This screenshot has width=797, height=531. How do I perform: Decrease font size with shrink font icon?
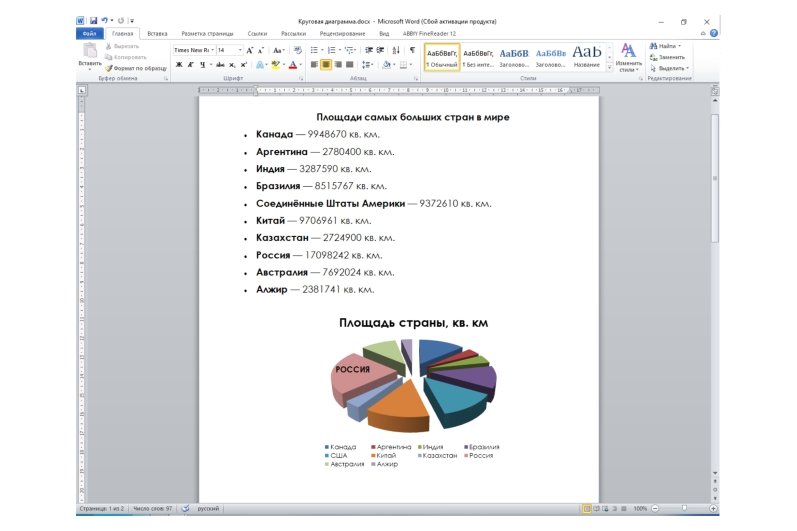coord(260,50)
